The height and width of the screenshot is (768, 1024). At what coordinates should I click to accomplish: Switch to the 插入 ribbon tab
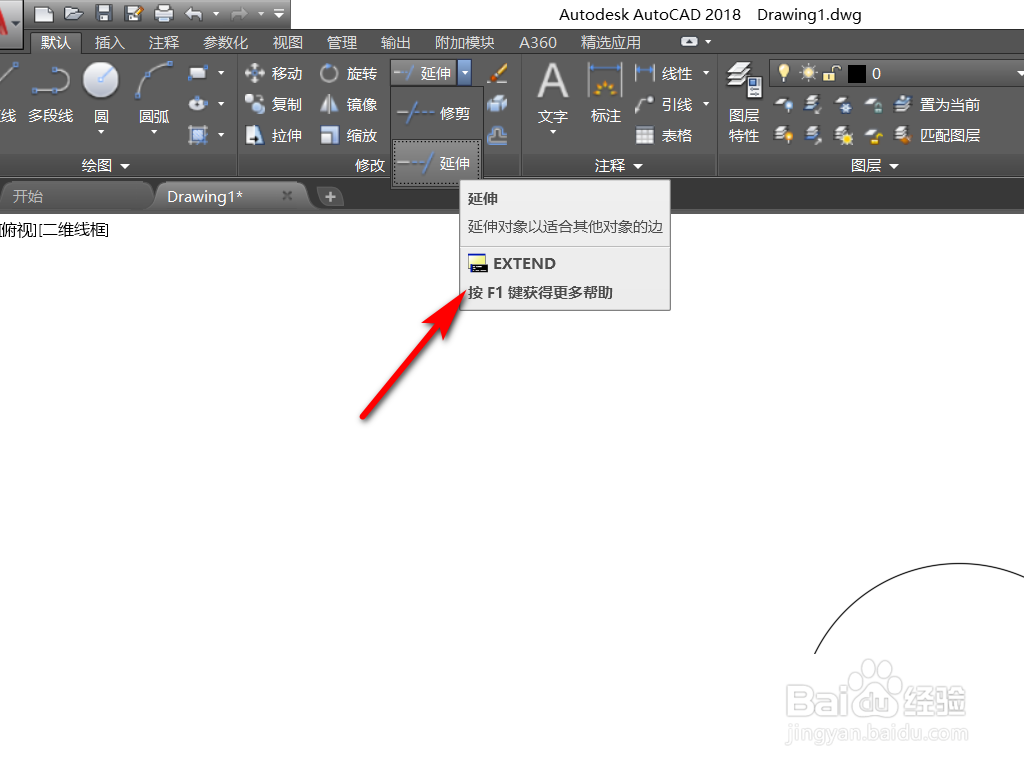click(109, 42)
